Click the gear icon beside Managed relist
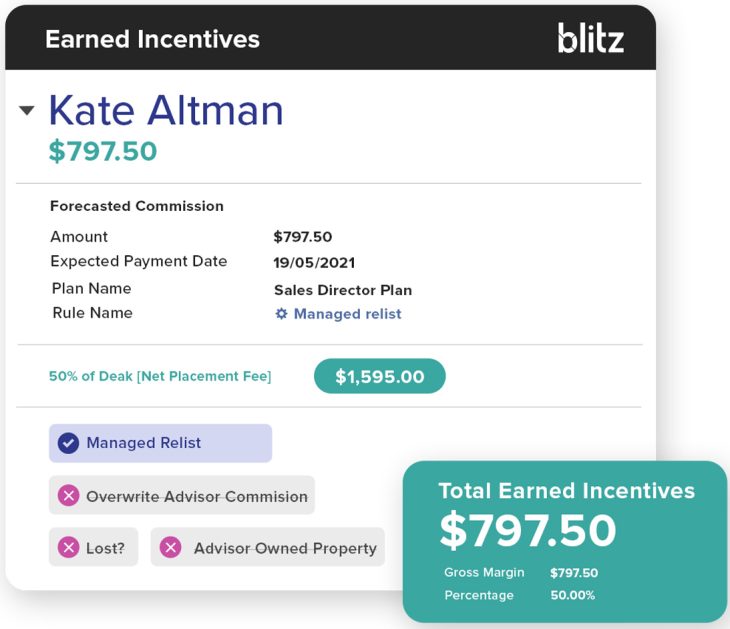 [x=281, y=314]
